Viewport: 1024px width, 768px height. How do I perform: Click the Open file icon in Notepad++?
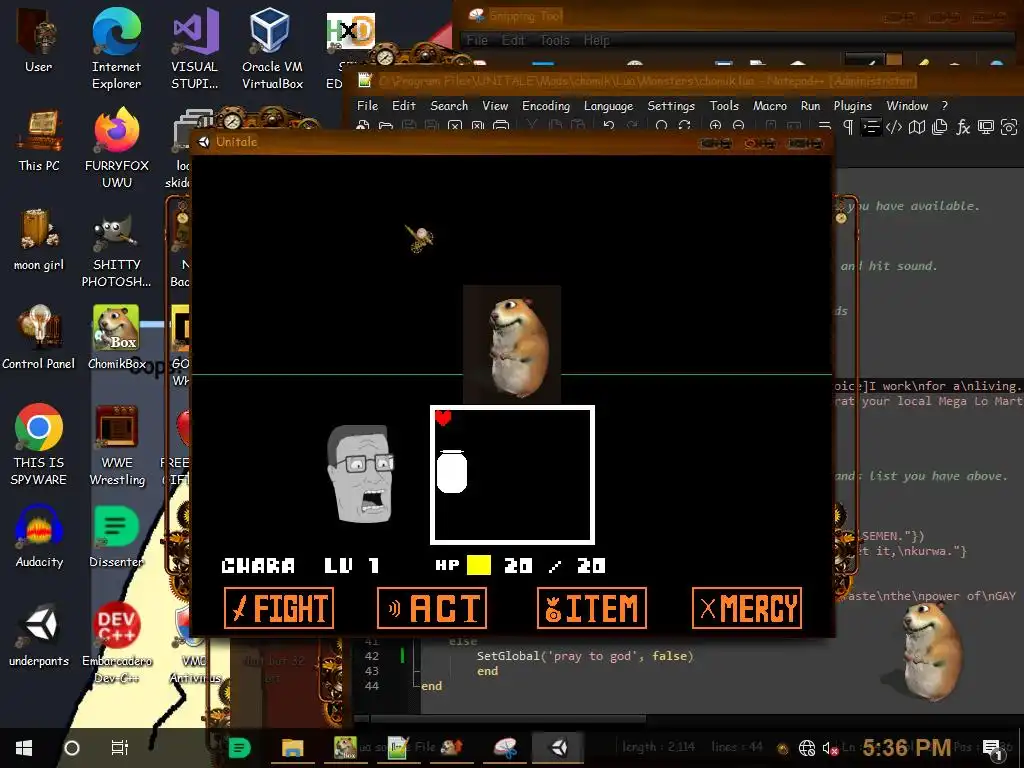386,125
